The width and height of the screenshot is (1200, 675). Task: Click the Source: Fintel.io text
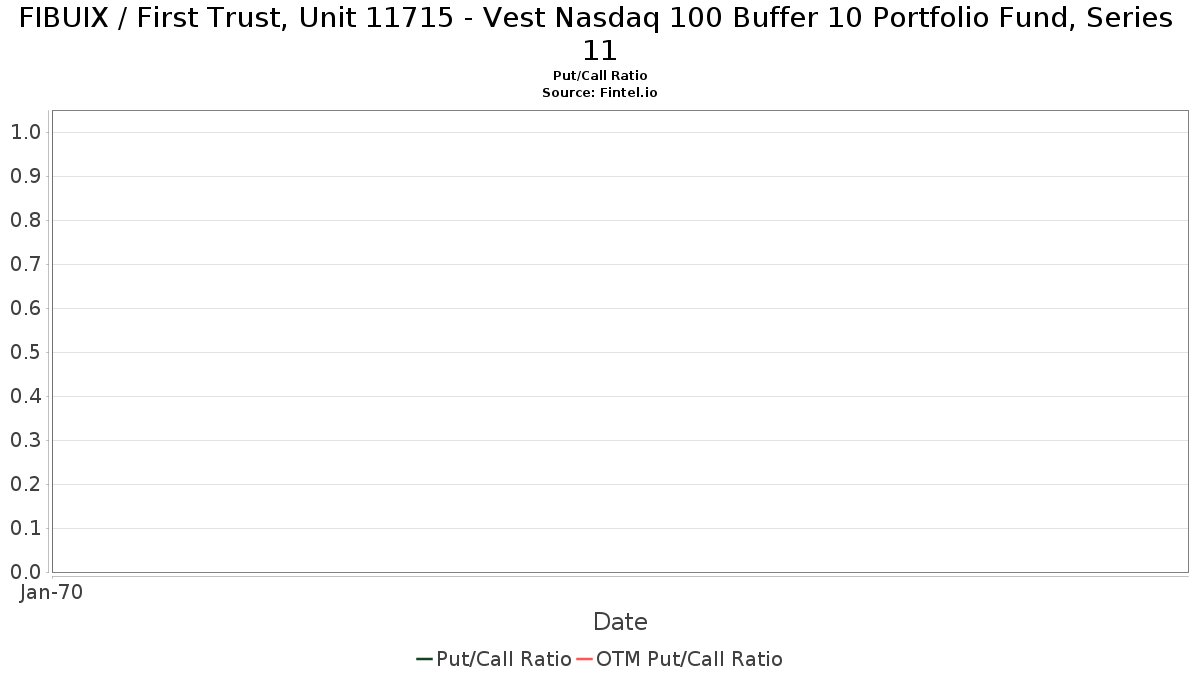click(600, 92)
